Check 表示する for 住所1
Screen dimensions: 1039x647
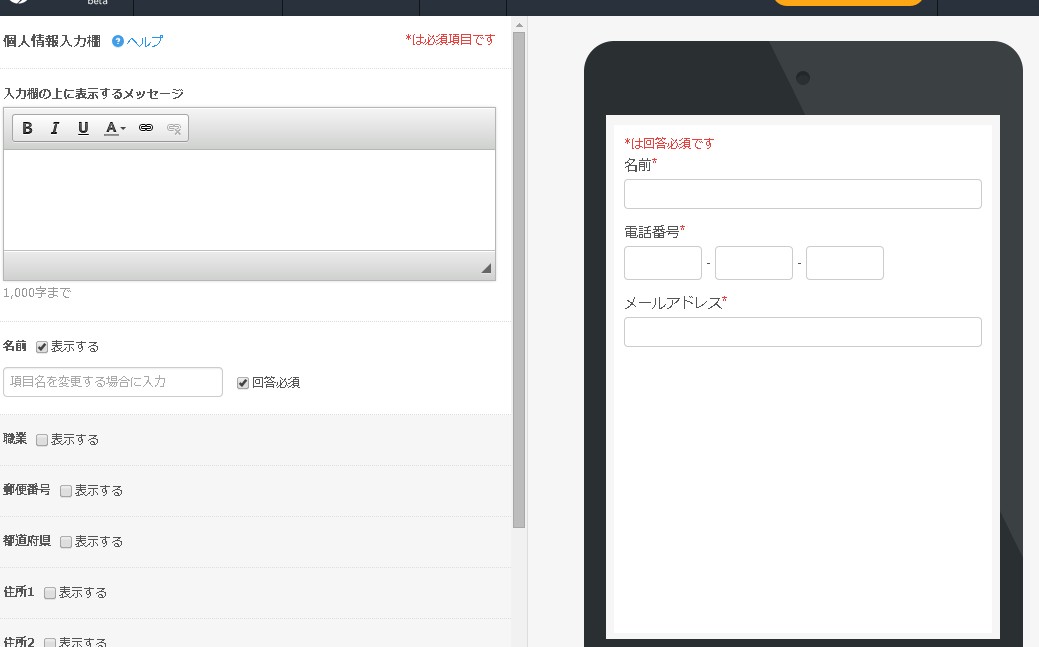click(x=50, y=593)
